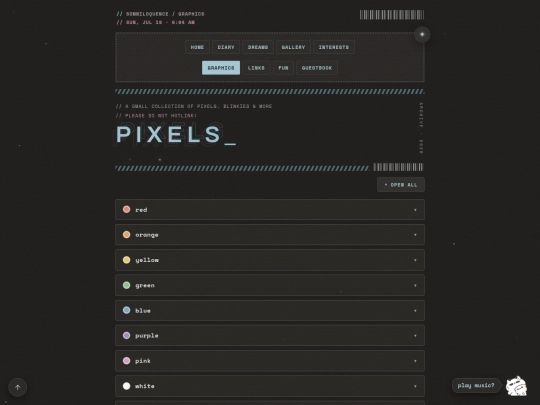Viewport: 540px width, 405px height.
Task: Click the vertical Archive 2026 text
Action: tap(421, 128)
